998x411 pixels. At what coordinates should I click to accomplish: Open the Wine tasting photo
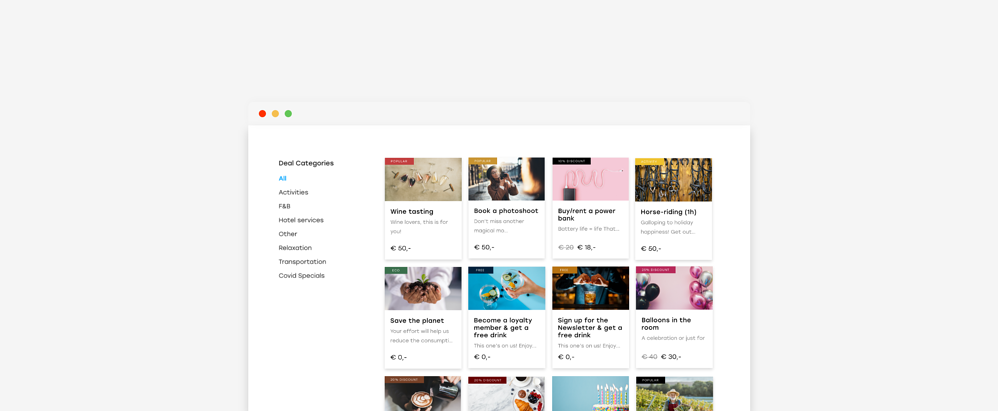point(423,179)
